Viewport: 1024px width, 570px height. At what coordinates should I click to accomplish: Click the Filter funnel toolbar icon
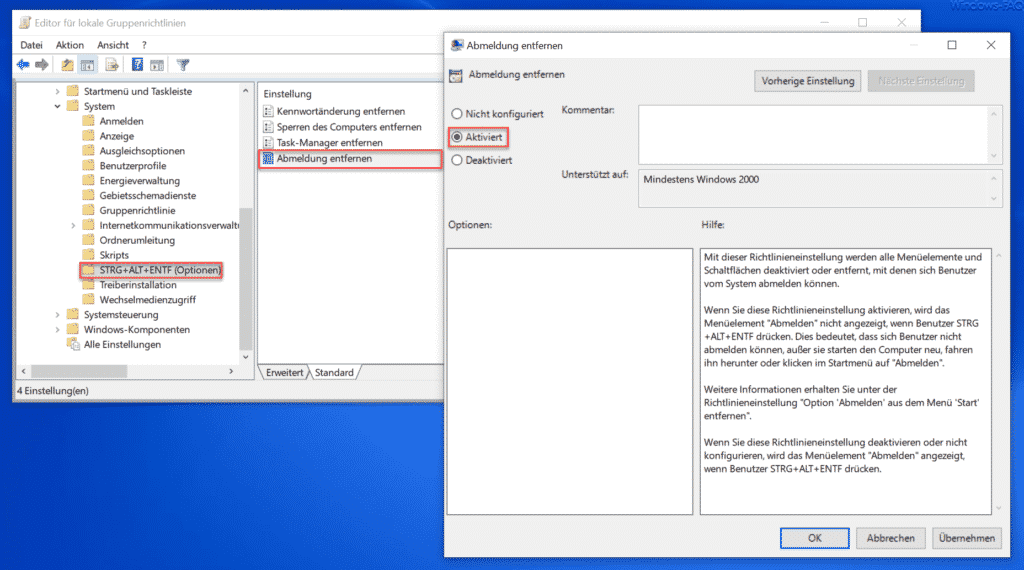(x=183, y=65)
